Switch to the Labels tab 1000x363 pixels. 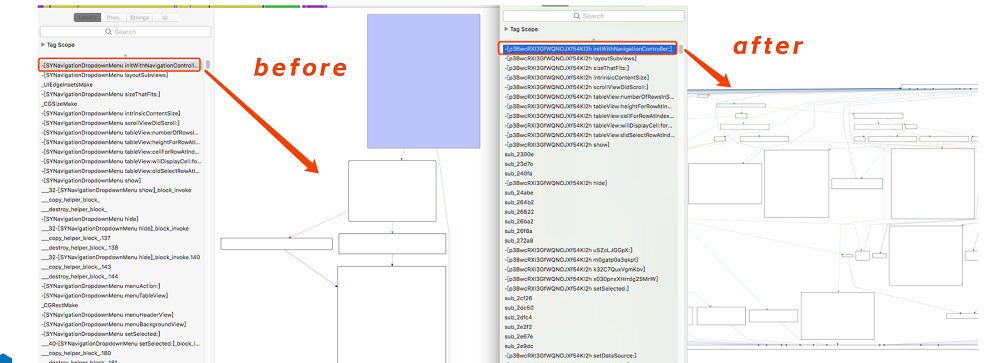point(86,18)
